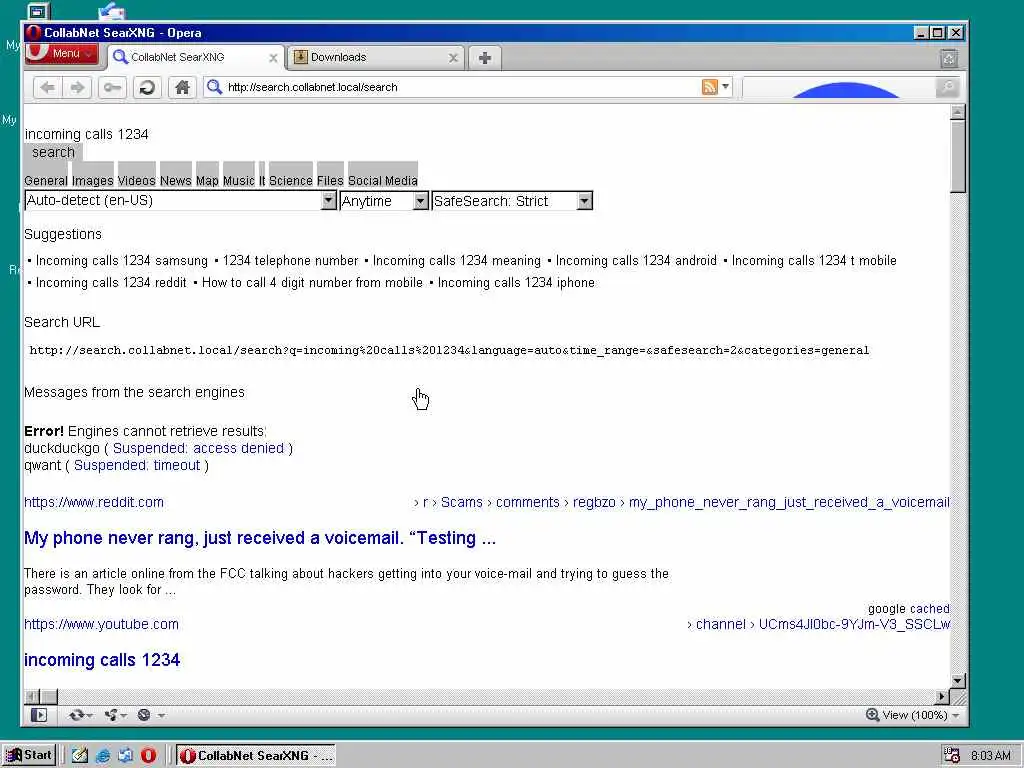The width and height of the screenshot is (1024, 768).
Task: Select the Science category tab
Action: point(291,180)
